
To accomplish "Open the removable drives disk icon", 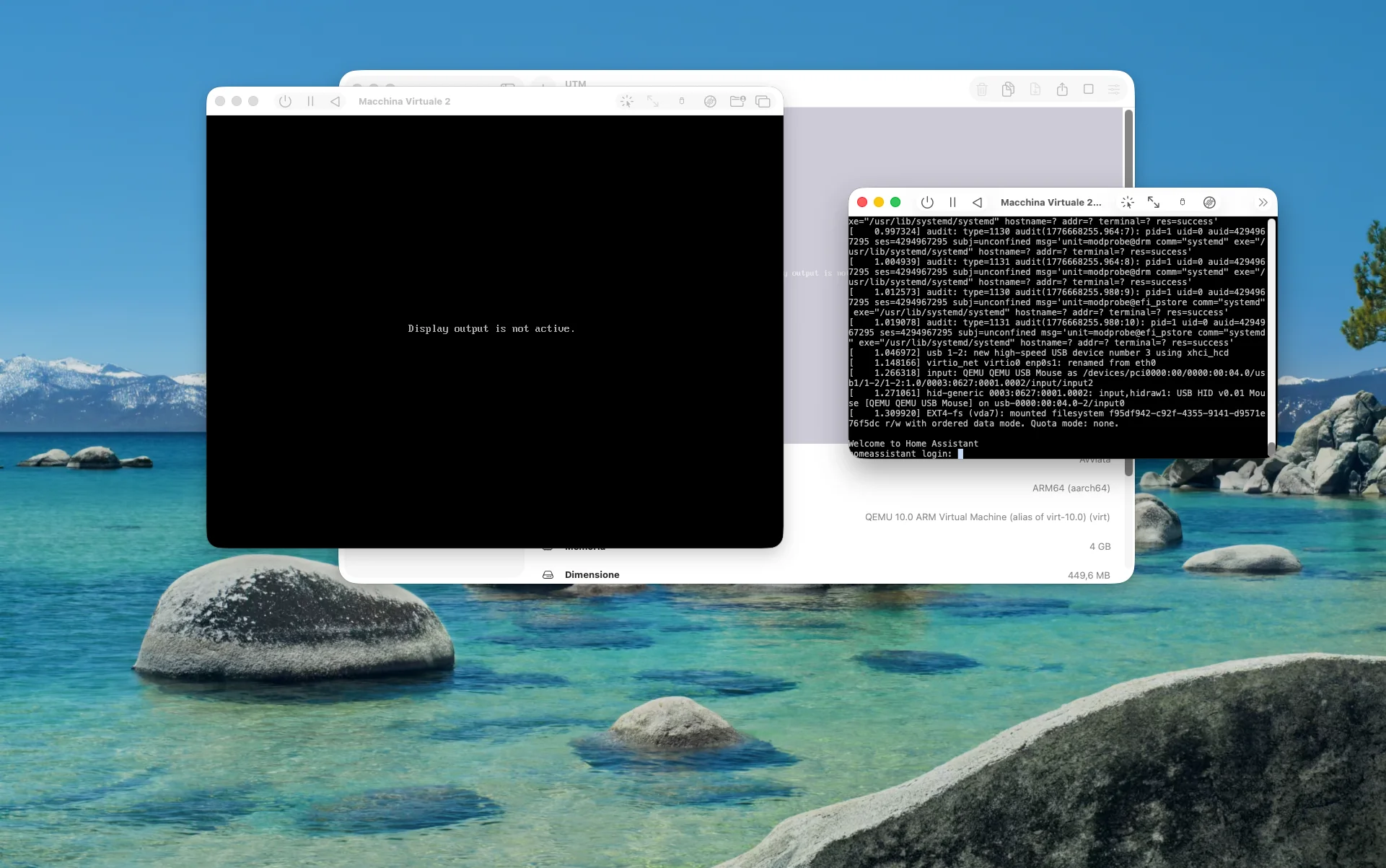I will click(710, 101).
